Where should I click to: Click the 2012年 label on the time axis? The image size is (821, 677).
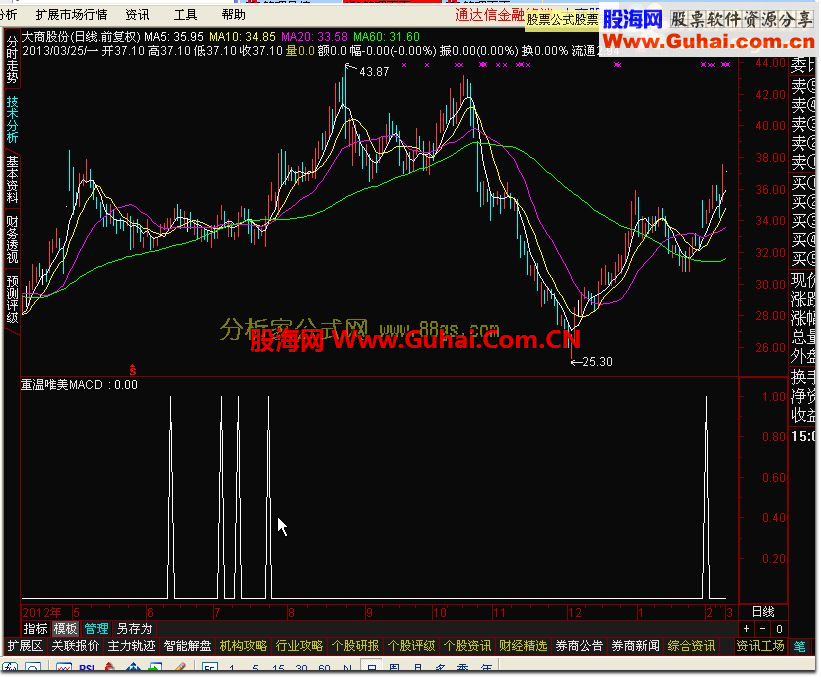pos(42,612)
